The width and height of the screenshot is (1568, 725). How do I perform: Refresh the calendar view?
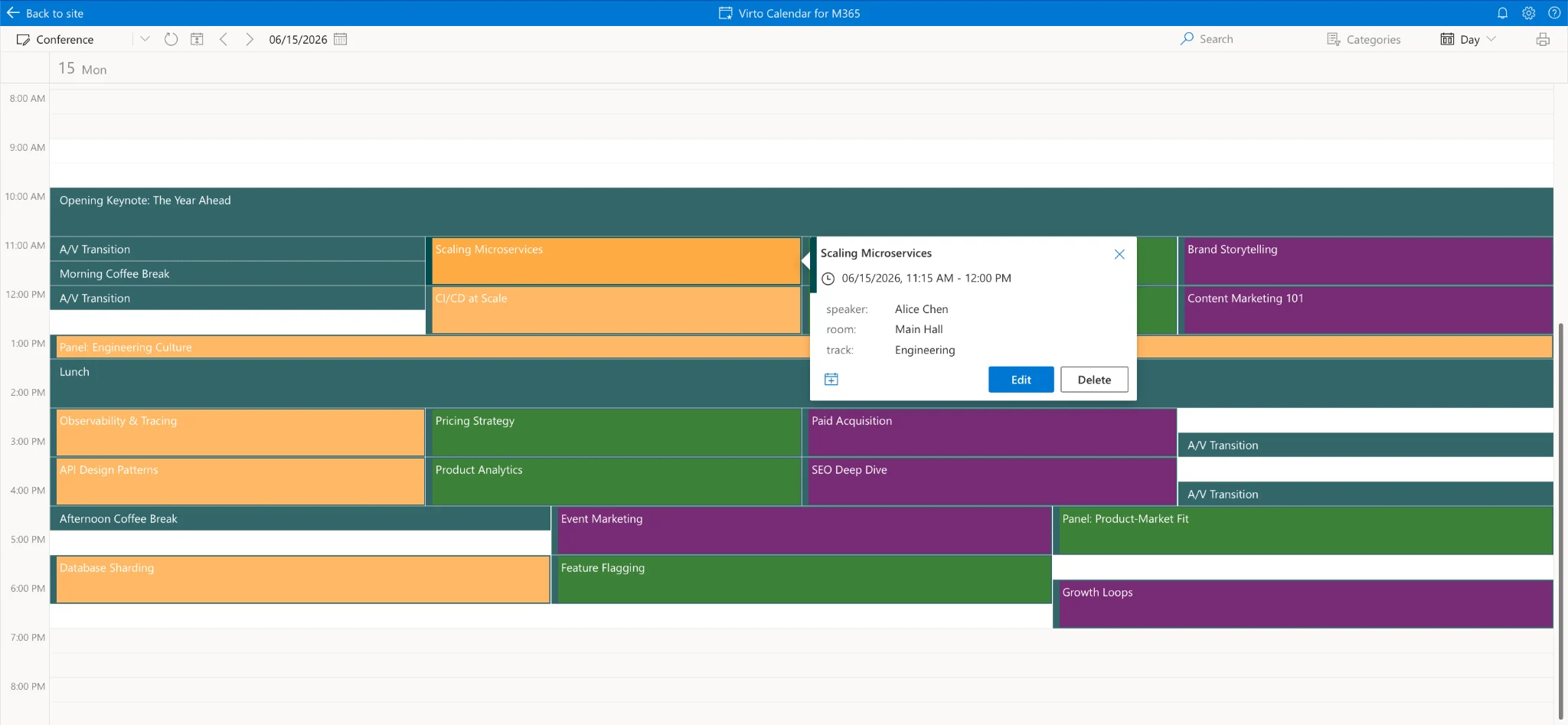[x=171, y=39]
